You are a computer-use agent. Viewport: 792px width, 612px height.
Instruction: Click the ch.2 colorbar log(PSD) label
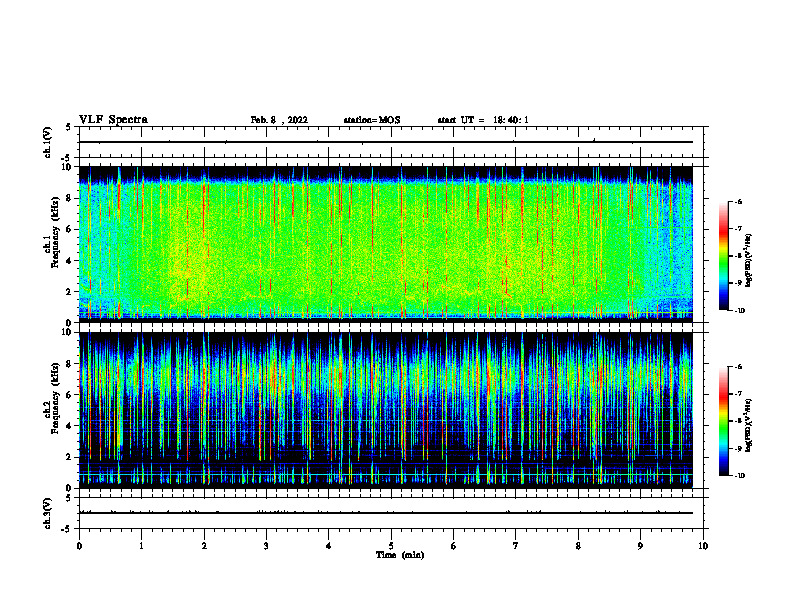pyautogui.click(x=748, y=425)
